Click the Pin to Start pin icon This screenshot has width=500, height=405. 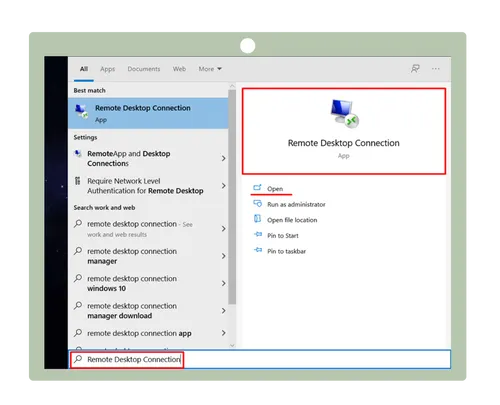point(258,234)
